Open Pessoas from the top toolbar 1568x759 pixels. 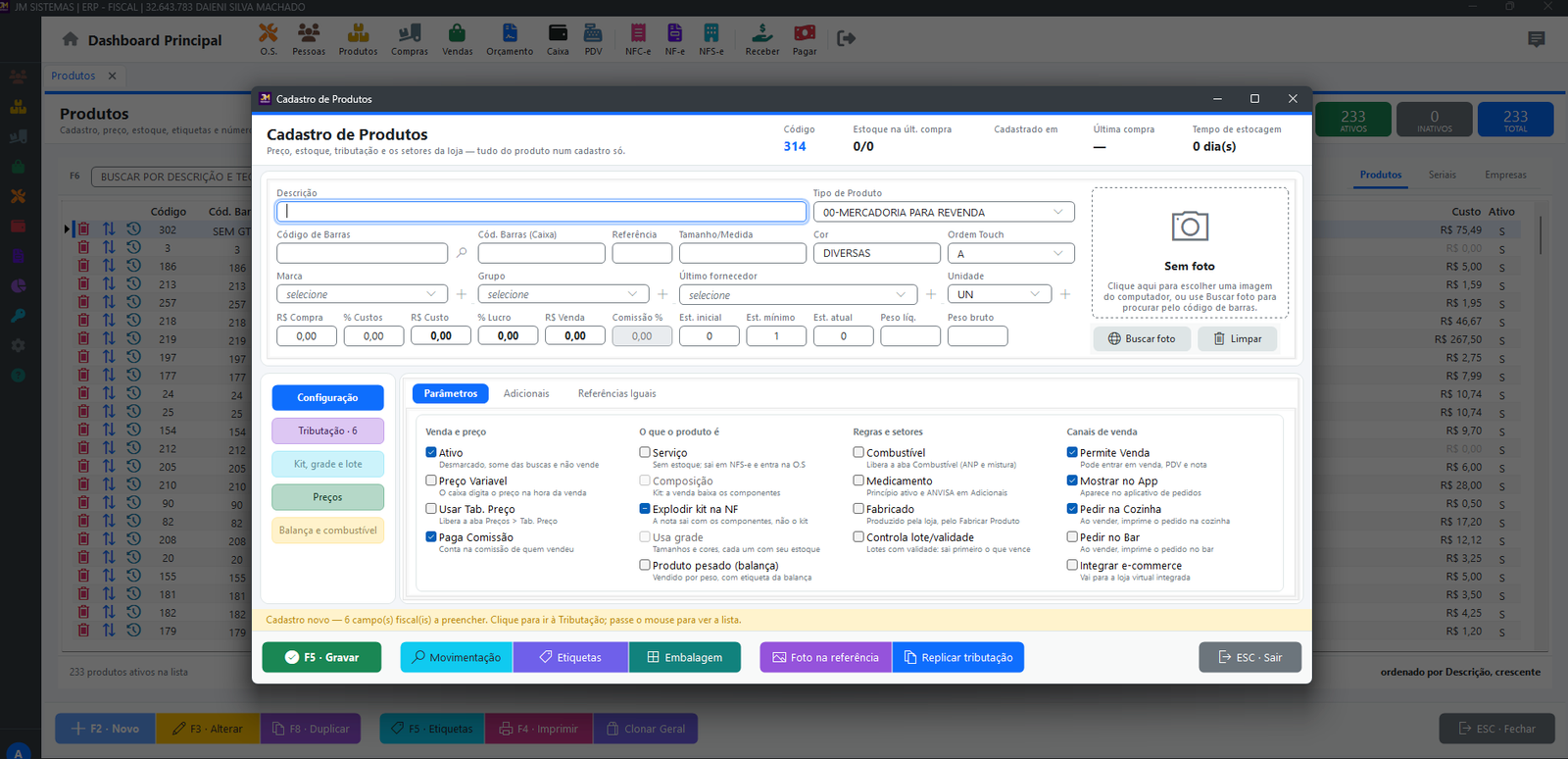(x=309, y=39)
